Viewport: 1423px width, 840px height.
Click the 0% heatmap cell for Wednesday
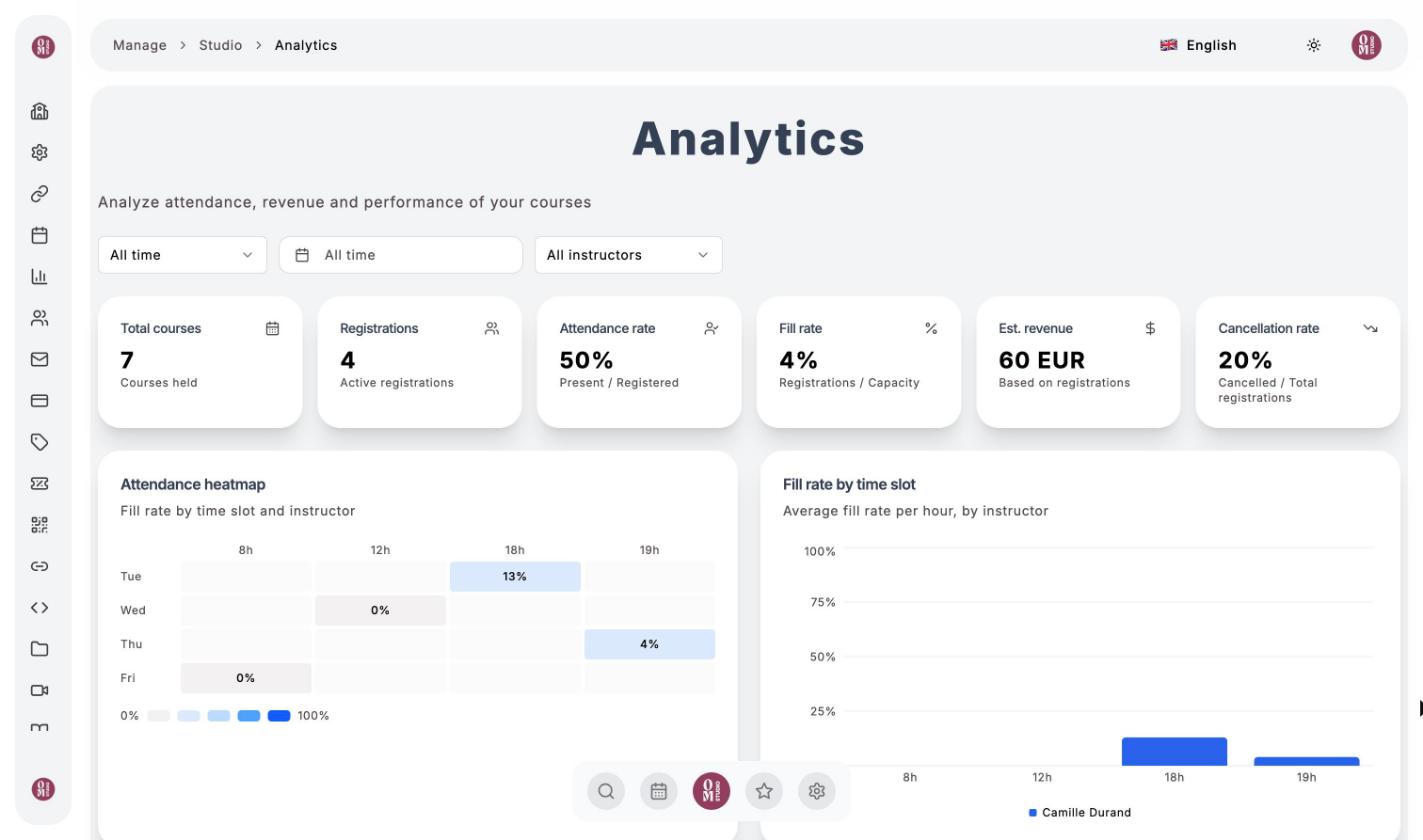[x=380, y=611]
